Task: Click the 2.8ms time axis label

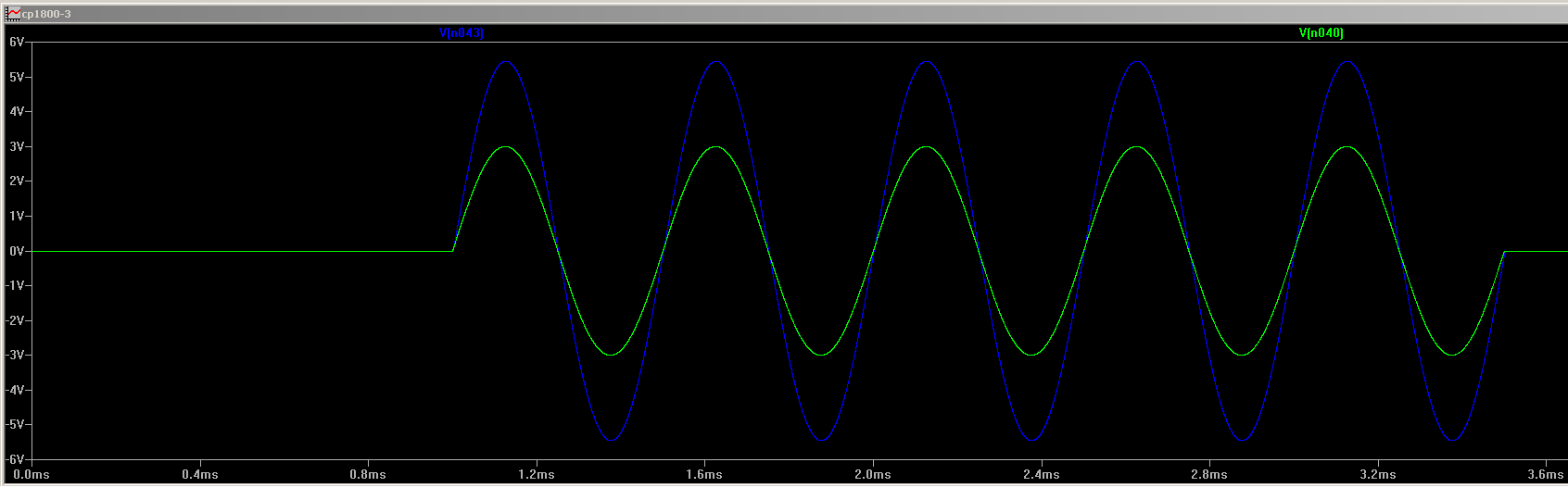Action: pos(1209,474)
